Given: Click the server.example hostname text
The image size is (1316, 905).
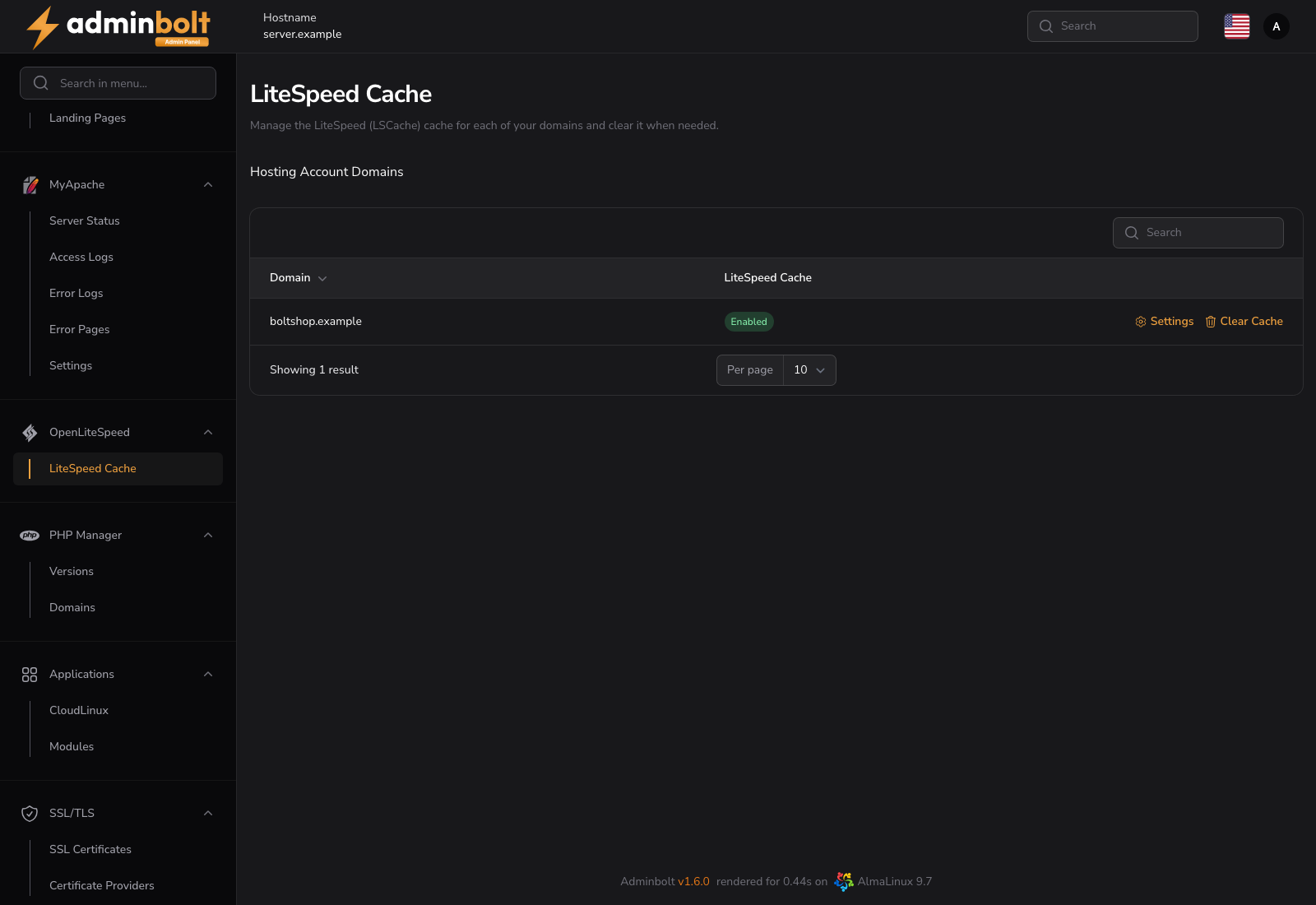Looking at the screenshot, I should coord(302,35).
